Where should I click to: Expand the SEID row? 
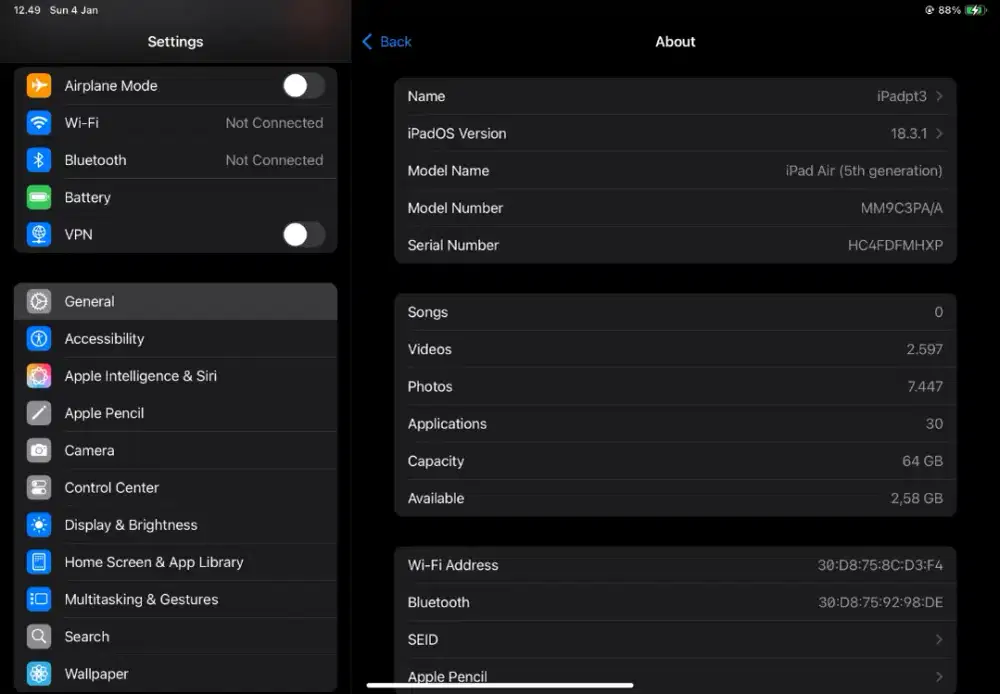[937, 639]
